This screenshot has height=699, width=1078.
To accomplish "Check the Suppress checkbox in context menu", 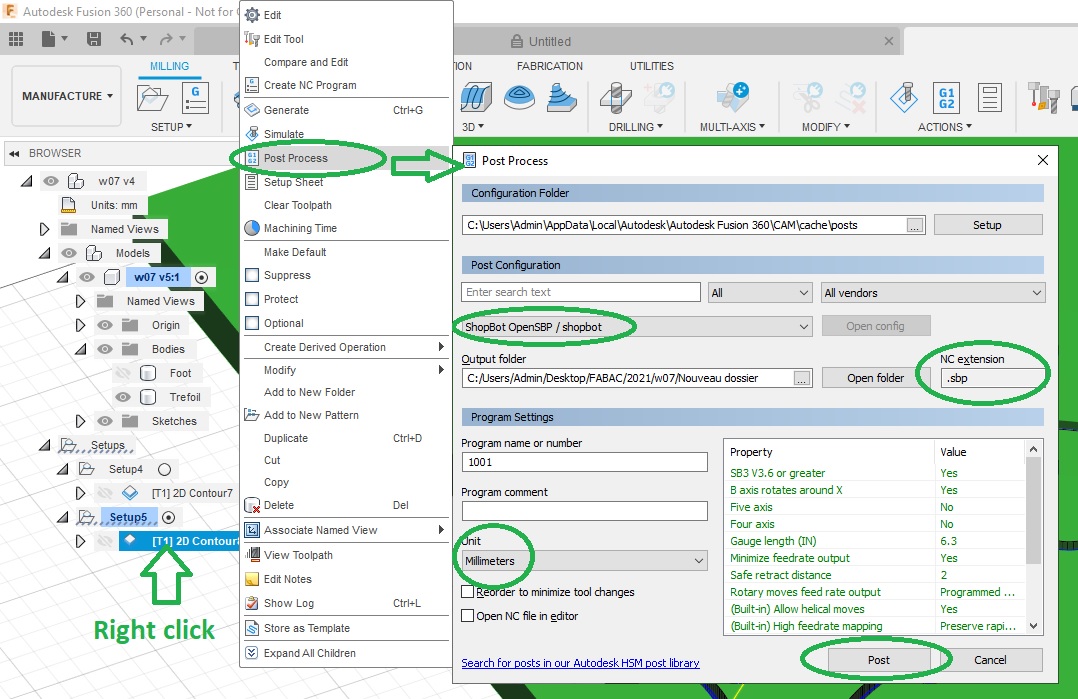I will point(252,275).
